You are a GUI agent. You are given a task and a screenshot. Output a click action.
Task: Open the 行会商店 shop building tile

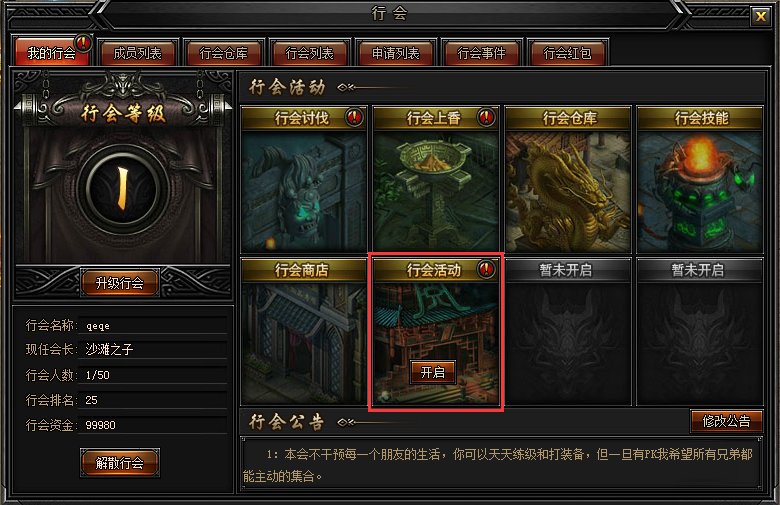[x=304, y=331]
